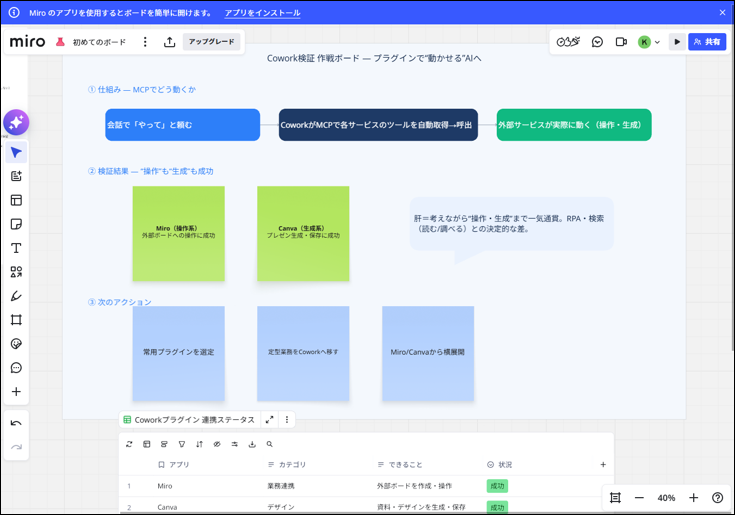Select the blue 会話で「やって」と頼む shape
The width and height of the screenshot is (735, 515).
click(182, 125)
